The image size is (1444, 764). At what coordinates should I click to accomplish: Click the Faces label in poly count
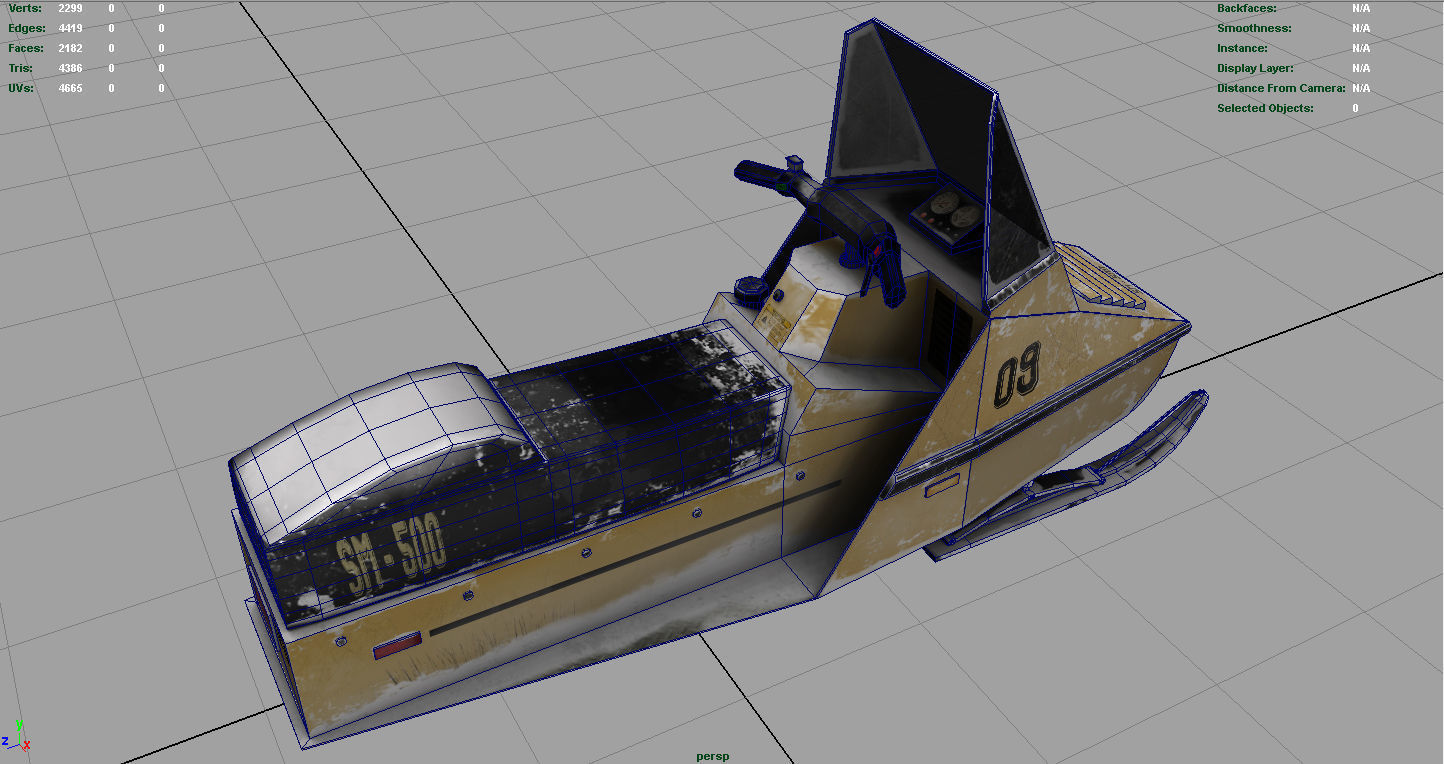coord(26,48)
